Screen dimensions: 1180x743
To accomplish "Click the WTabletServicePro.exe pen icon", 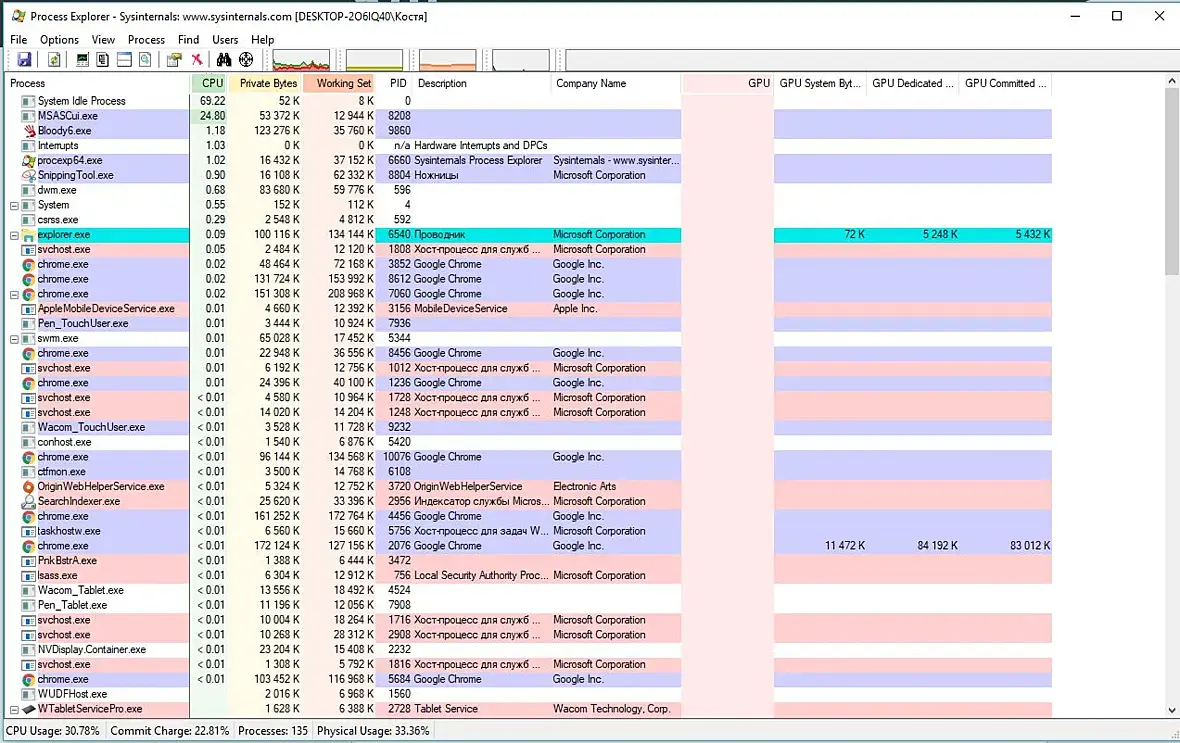I will click(x=29, y=709).
